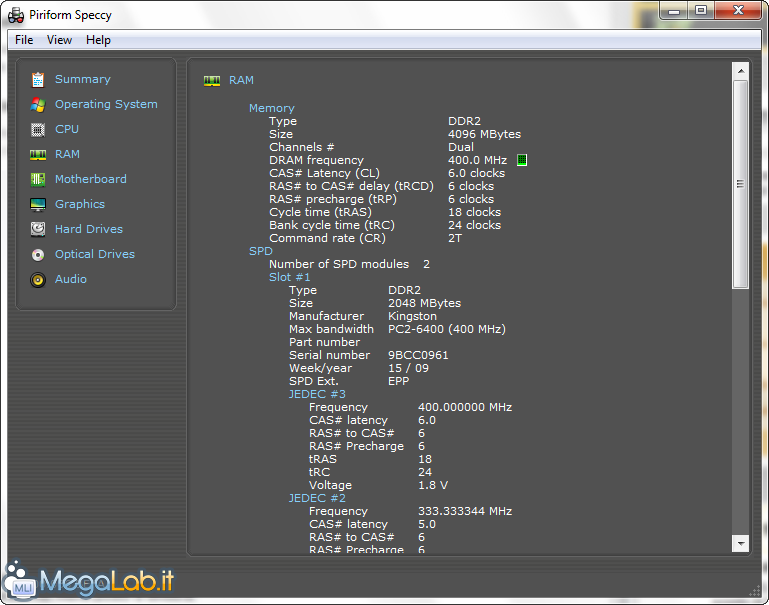The width and height of the screenshot is (769, 605).
Task: Open the Optical Drives section
Action: 95,254
